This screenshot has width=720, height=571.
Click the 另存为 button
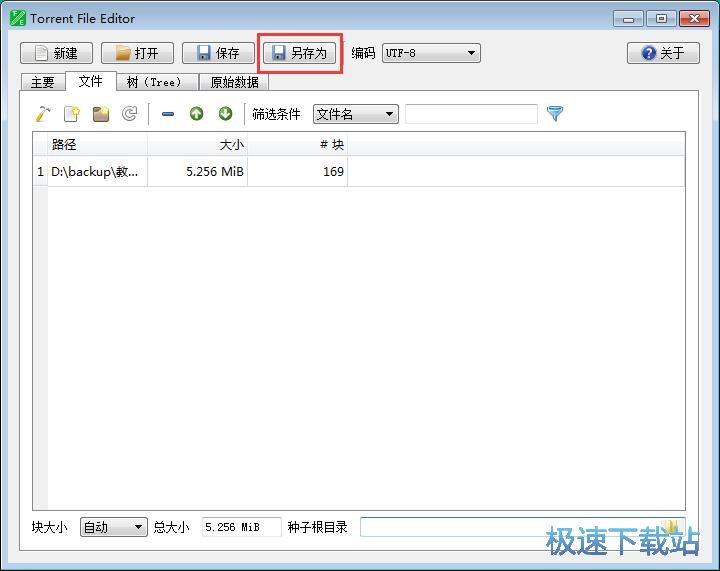300,53
